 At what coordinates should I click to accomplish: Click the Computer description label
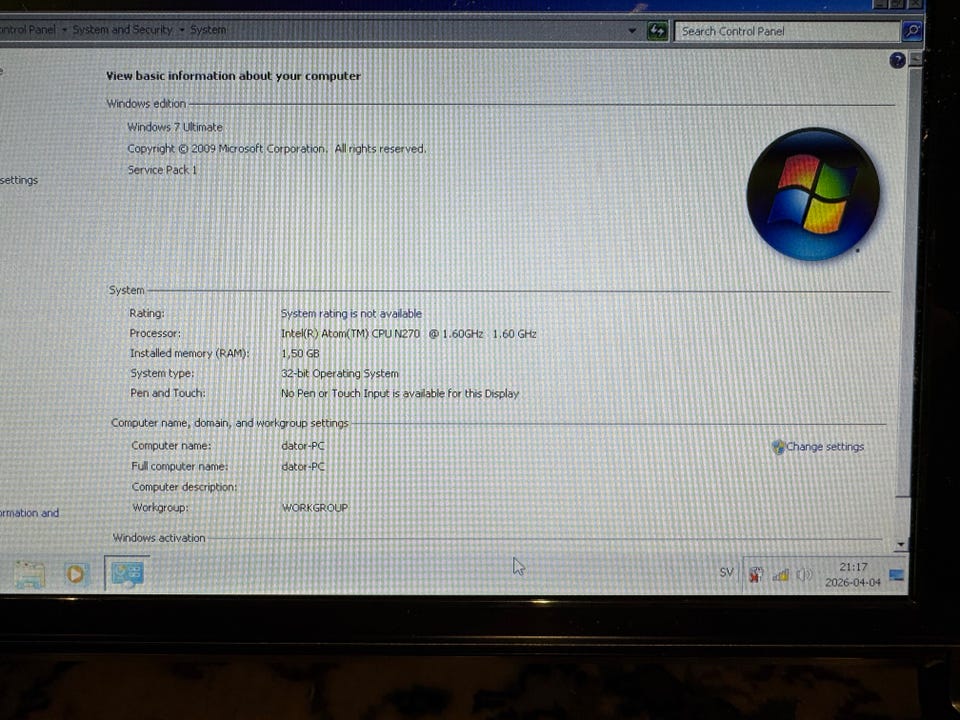pyautogui.click(x=184, y=487)
